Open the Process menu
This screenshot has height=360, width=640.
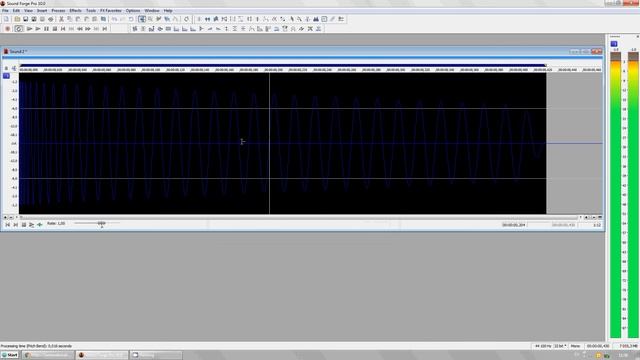pos(58,11)
